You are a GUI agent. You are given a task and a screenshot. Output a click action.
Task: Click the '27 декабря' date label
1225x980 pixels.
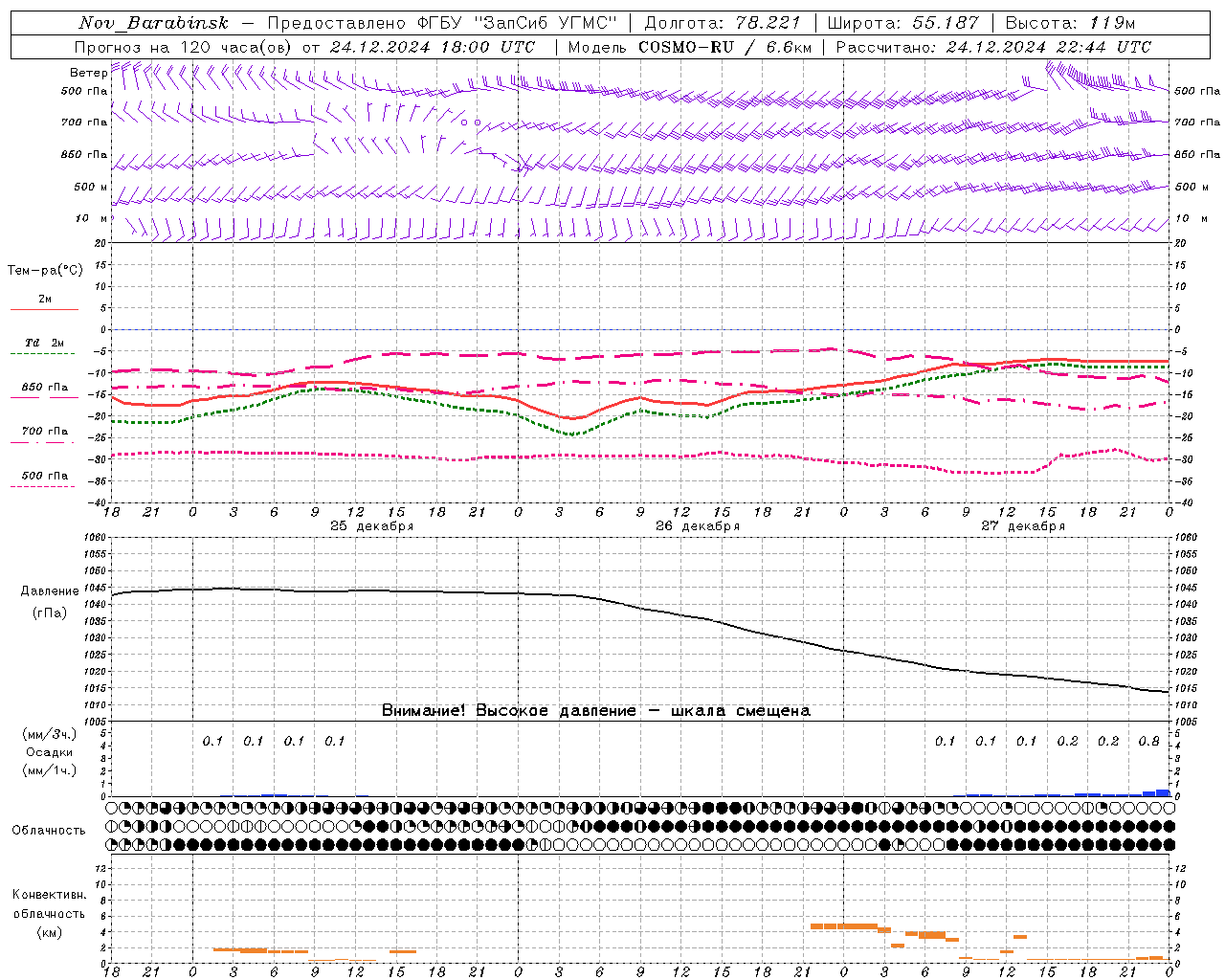1022,526
